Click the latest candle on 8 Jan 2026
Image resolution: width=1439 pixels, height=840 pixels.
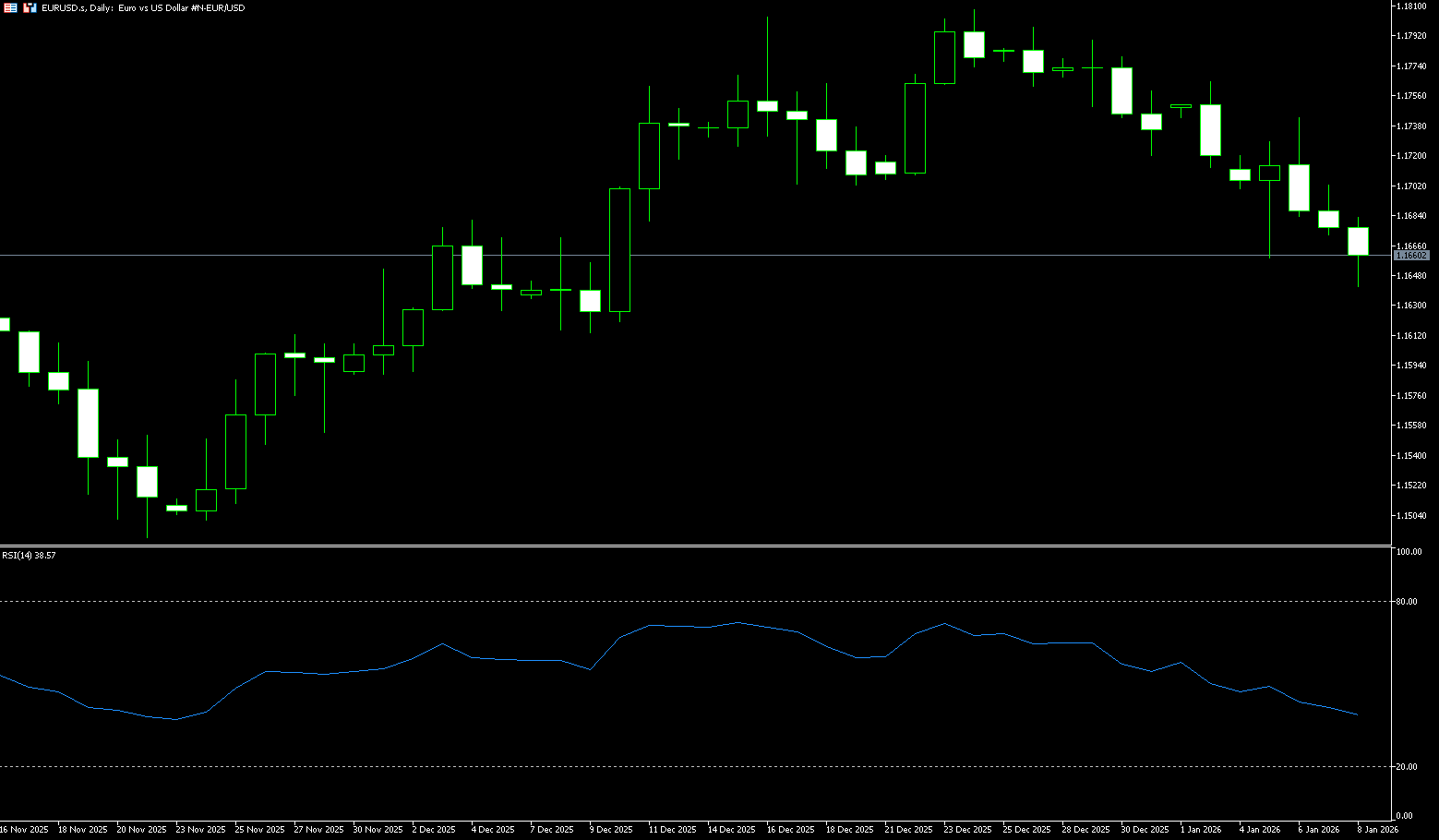pyautogui.click(x=1358, y=241)
